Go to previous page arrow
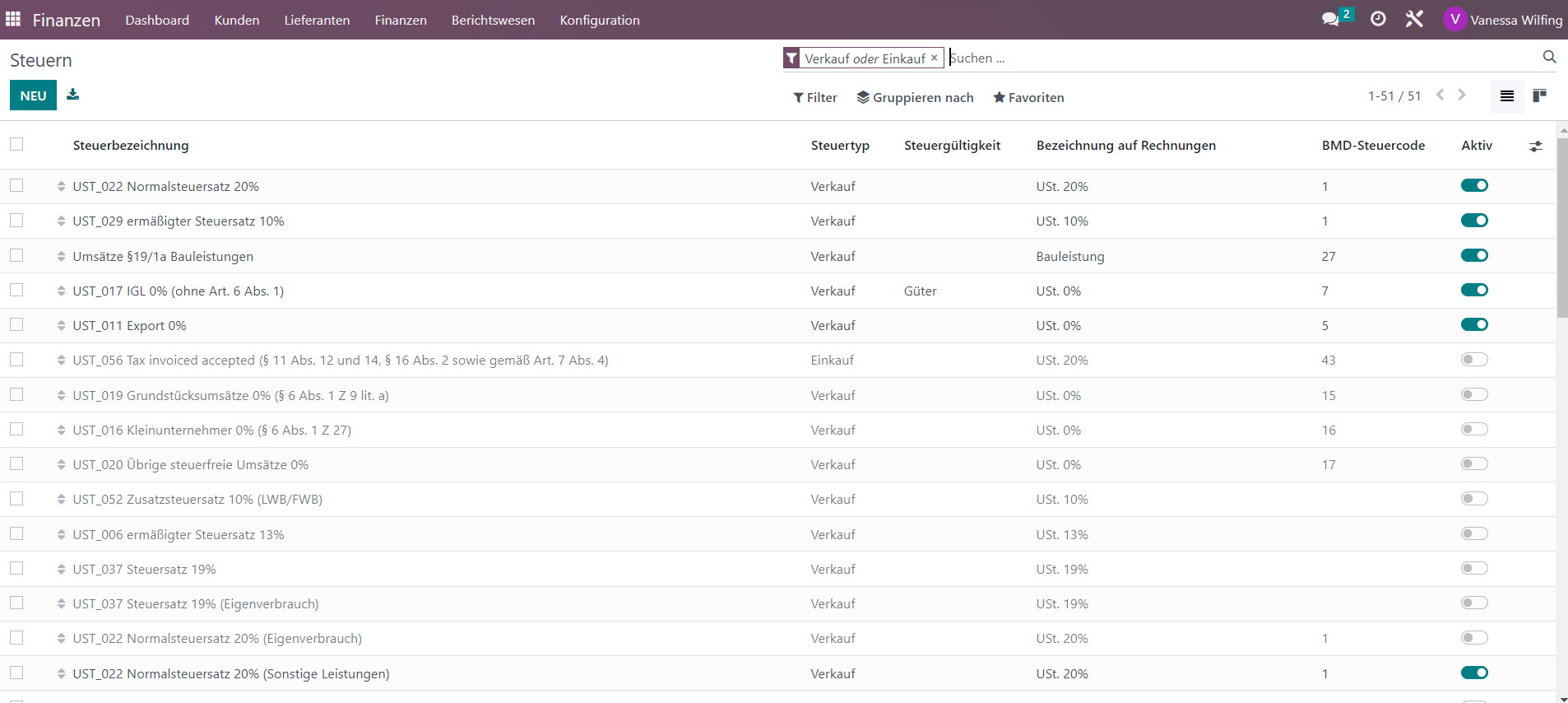 tap(1440, 95)
